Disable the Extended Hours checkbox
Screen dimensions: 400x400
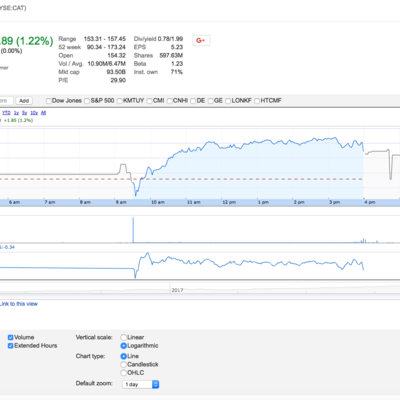tap(10, 346)
